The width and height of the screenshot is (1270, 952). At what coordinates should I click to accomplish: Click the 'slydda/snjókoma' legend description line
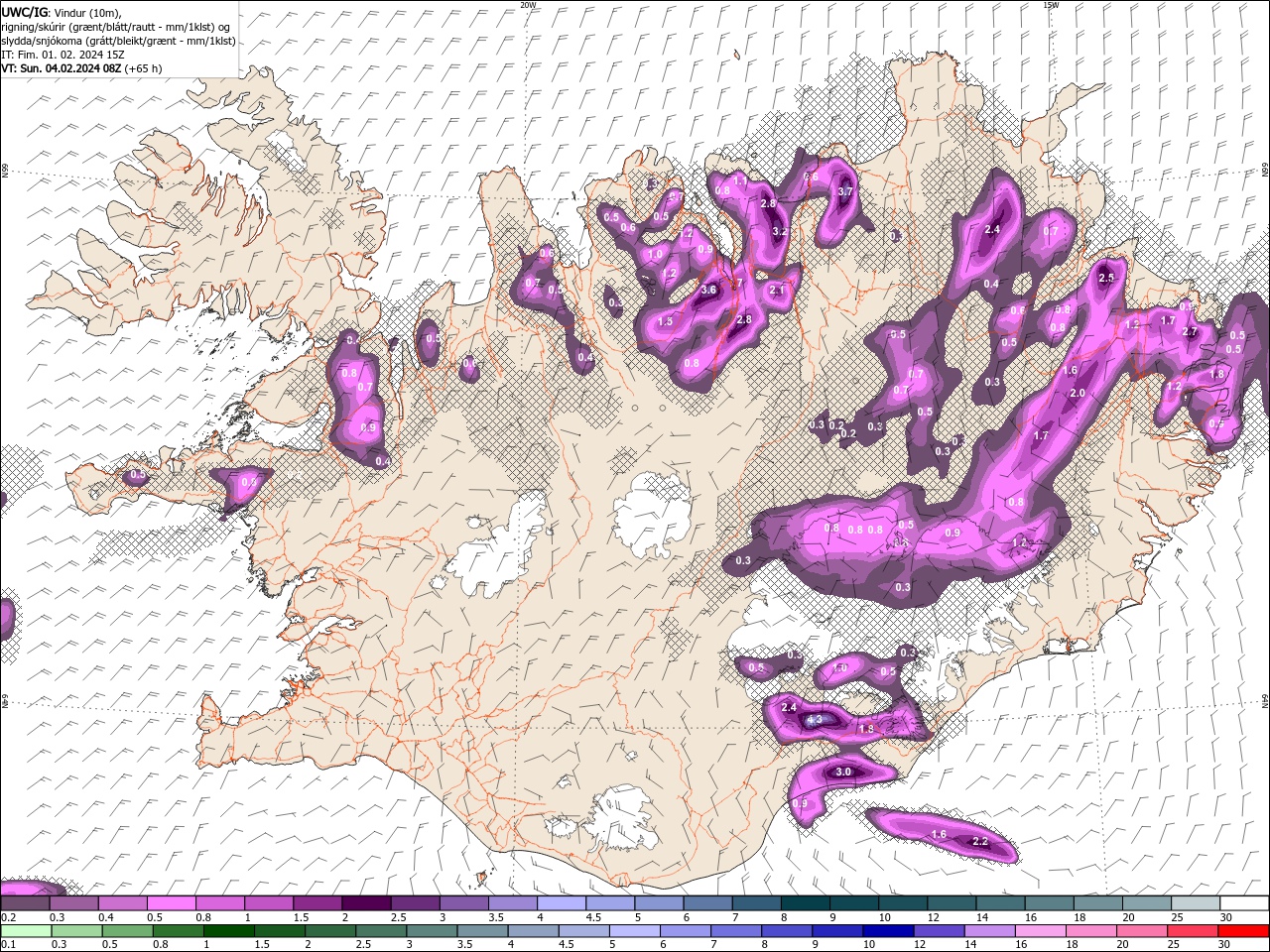click(118, 41)
